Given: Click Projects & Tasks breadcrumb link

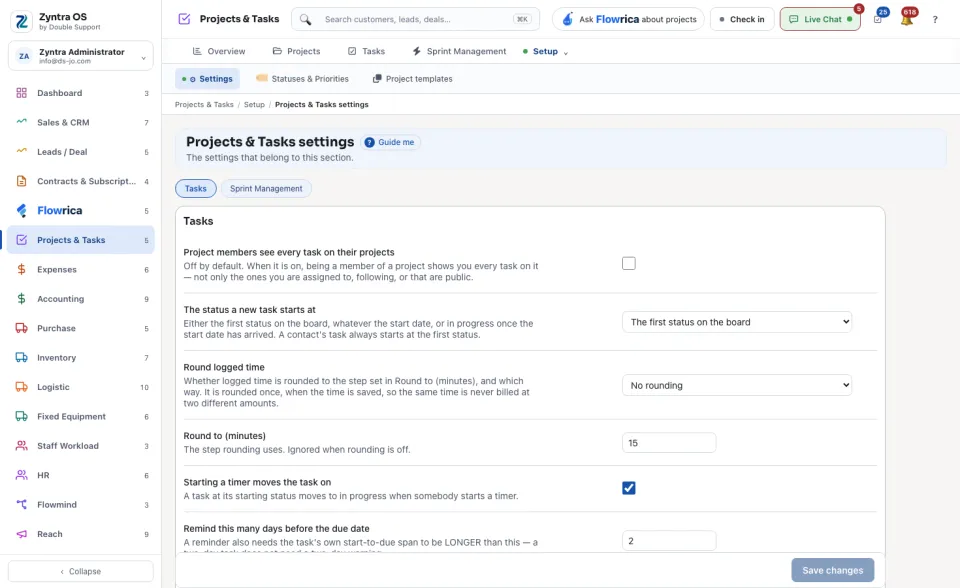Looking at the screenshot, I should (204, 105).
